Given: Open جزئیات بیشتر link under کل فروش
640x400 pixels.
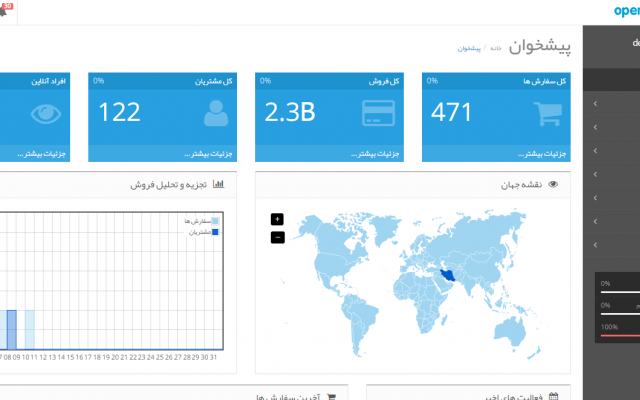Looking at the screenshot, I should tap(375, 154).
